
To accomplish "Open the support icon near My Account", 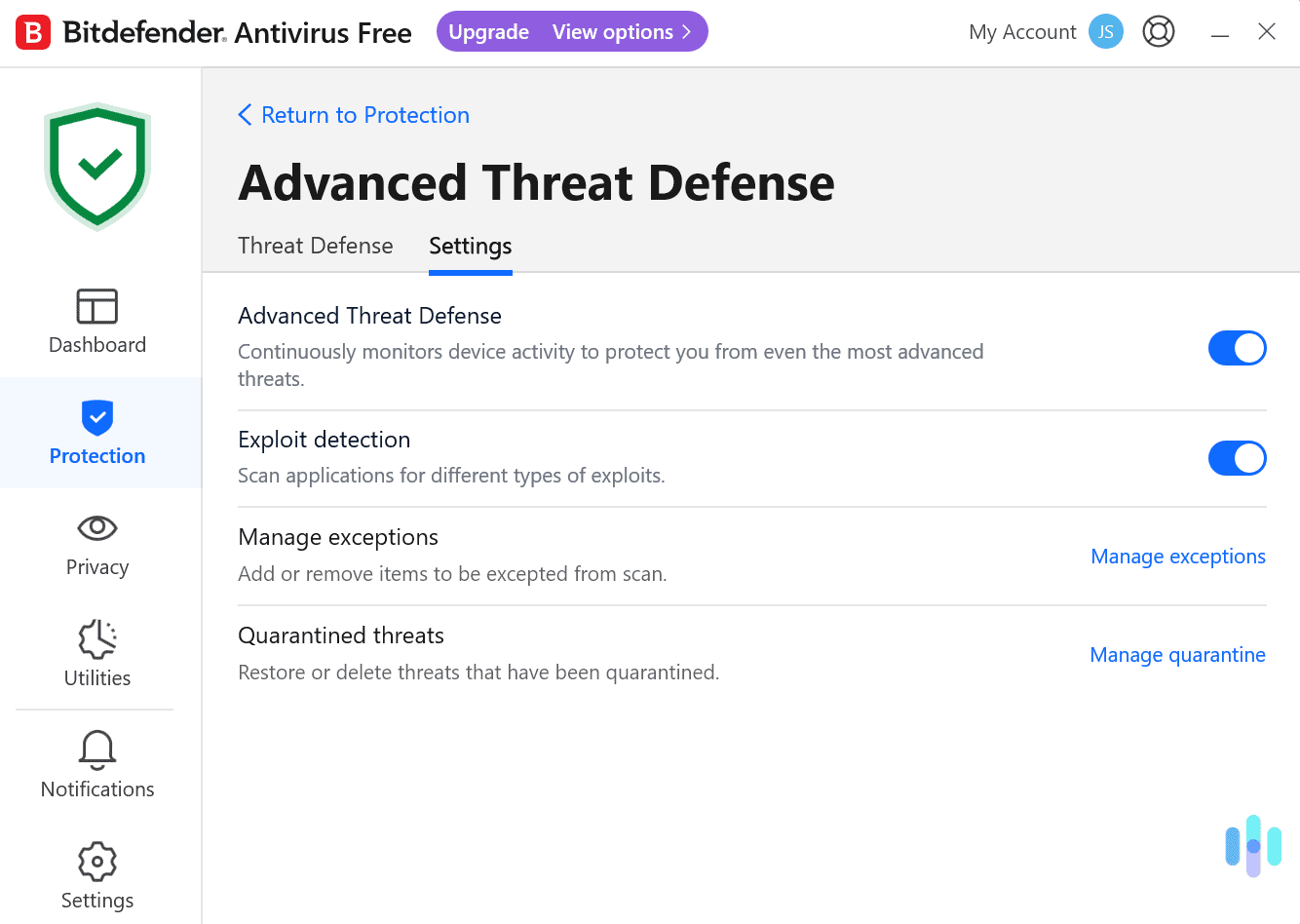I will tap(1159, 31).
